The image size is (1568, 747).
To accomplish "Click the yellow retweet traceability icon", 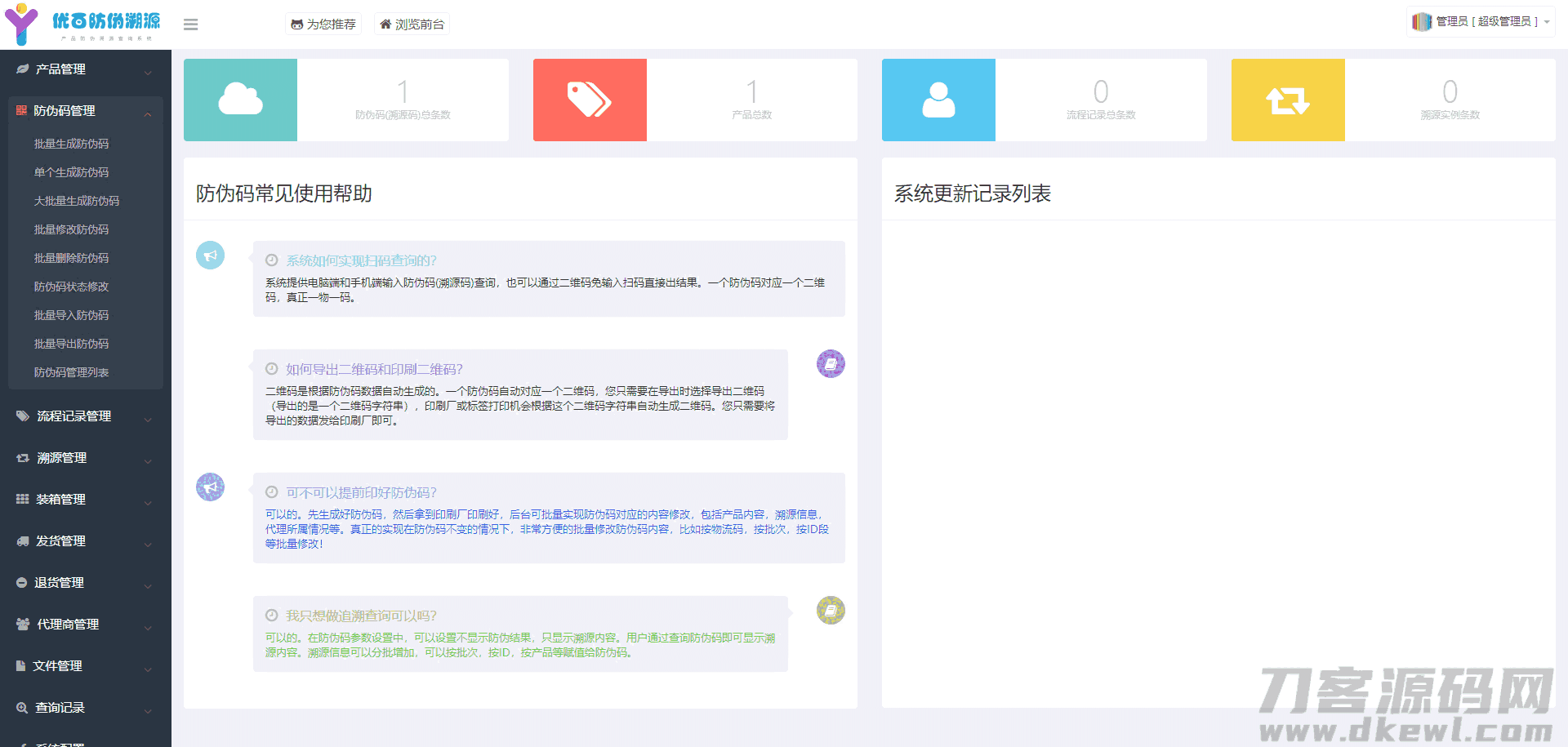I will tap(1287, 100).
